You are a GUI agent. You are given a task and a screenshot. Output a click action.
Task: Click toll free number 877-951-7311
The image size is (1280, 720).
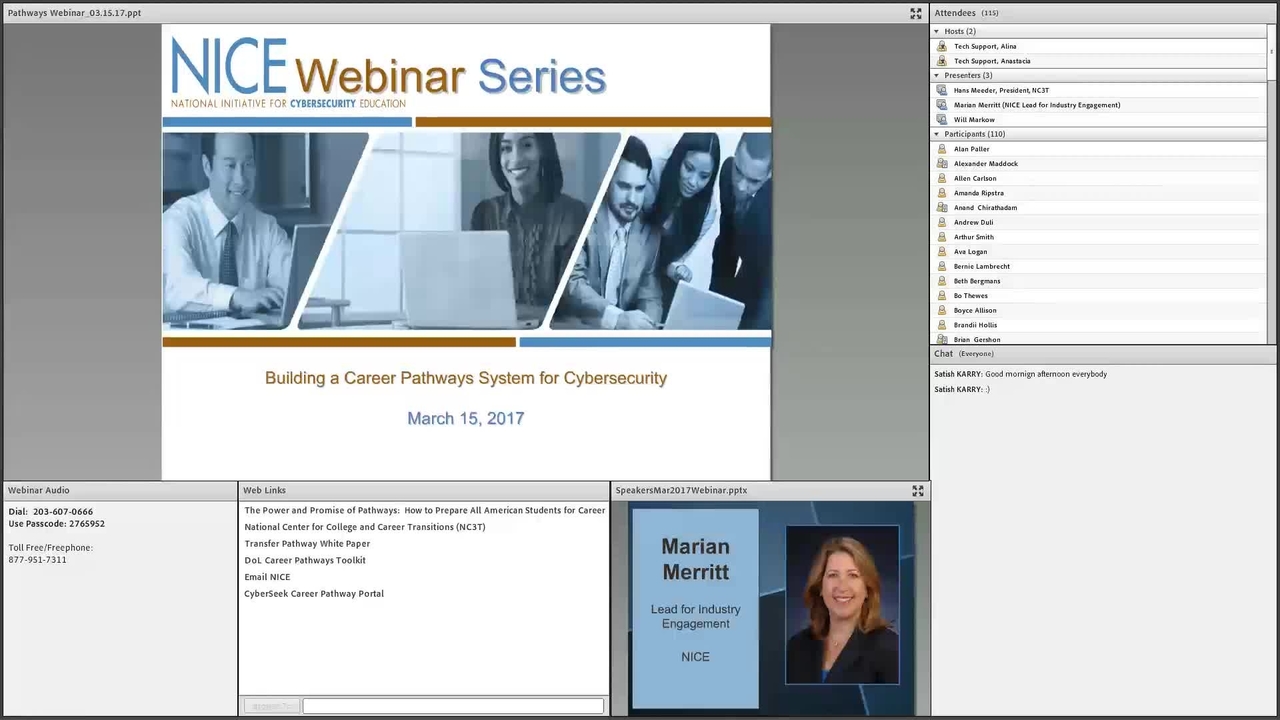[38, 560]
